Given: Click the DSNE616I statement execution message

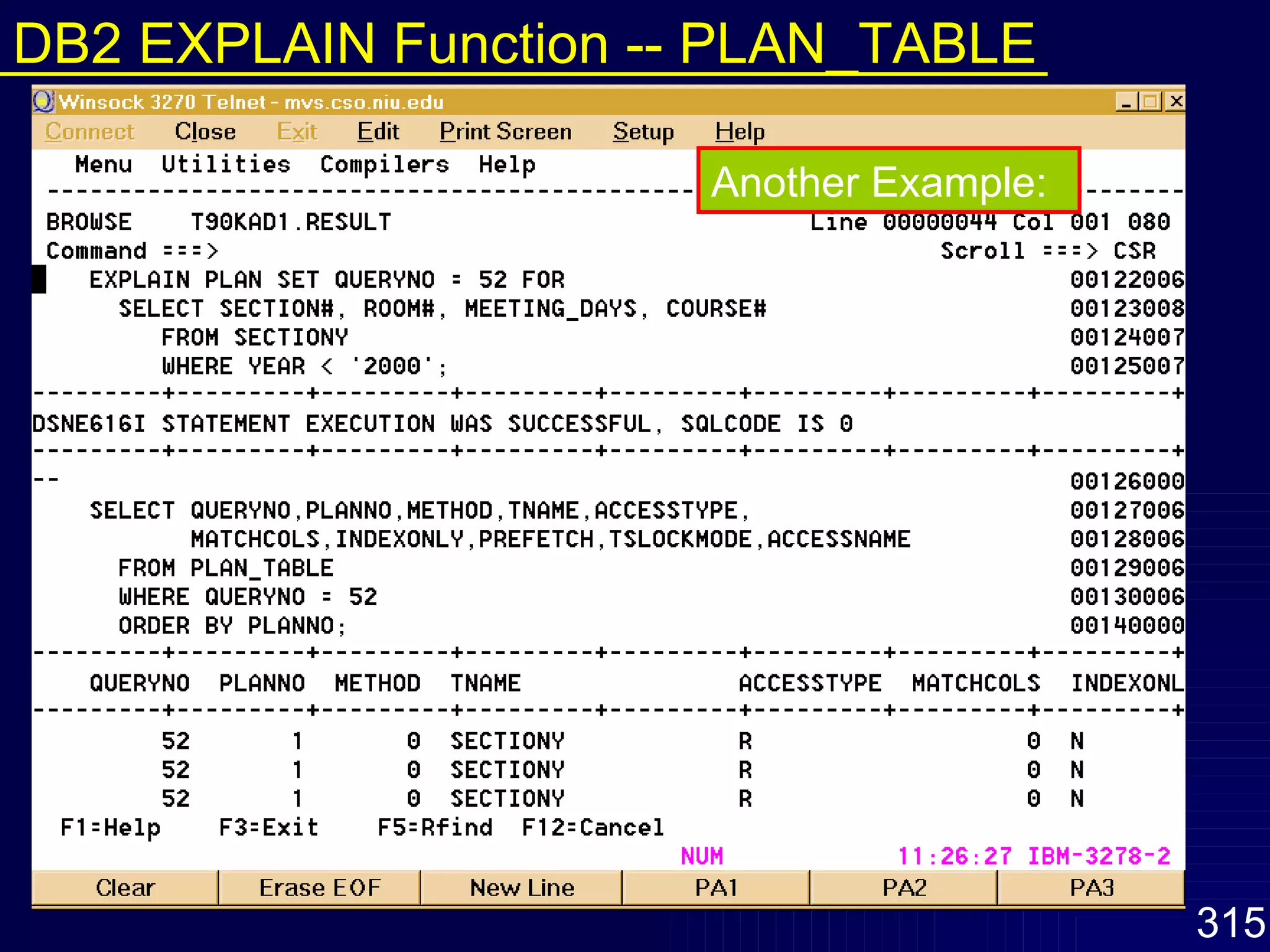Looking at the screenshot, I should (443, 424).
